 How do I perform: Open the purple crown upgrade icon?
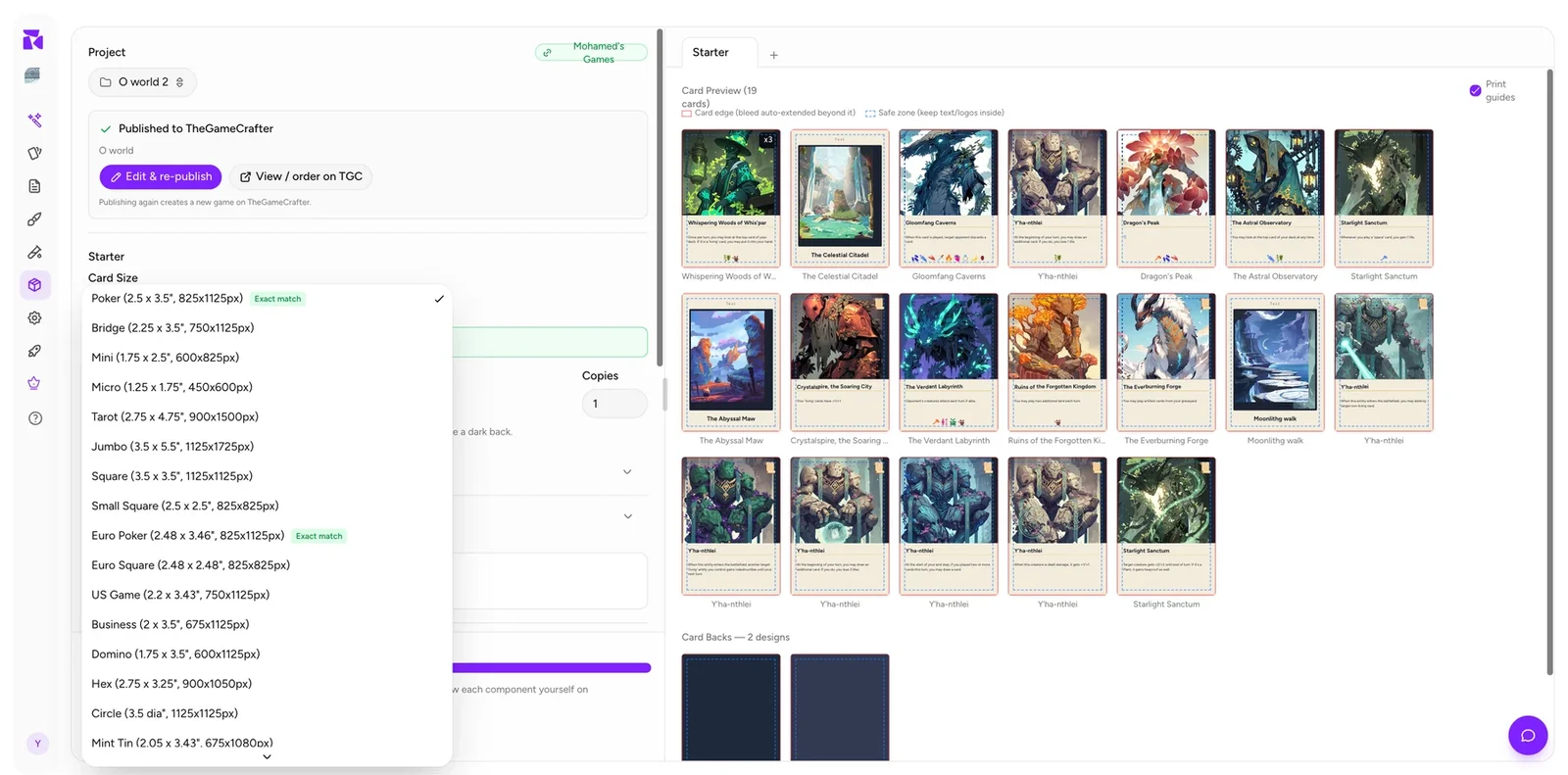tap(34, 384)
